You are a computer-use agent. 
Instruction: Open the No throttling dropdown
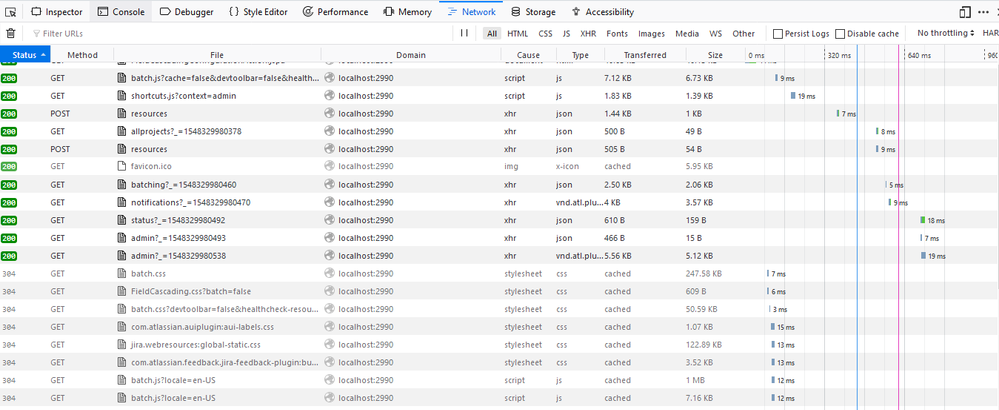point(946,33)
